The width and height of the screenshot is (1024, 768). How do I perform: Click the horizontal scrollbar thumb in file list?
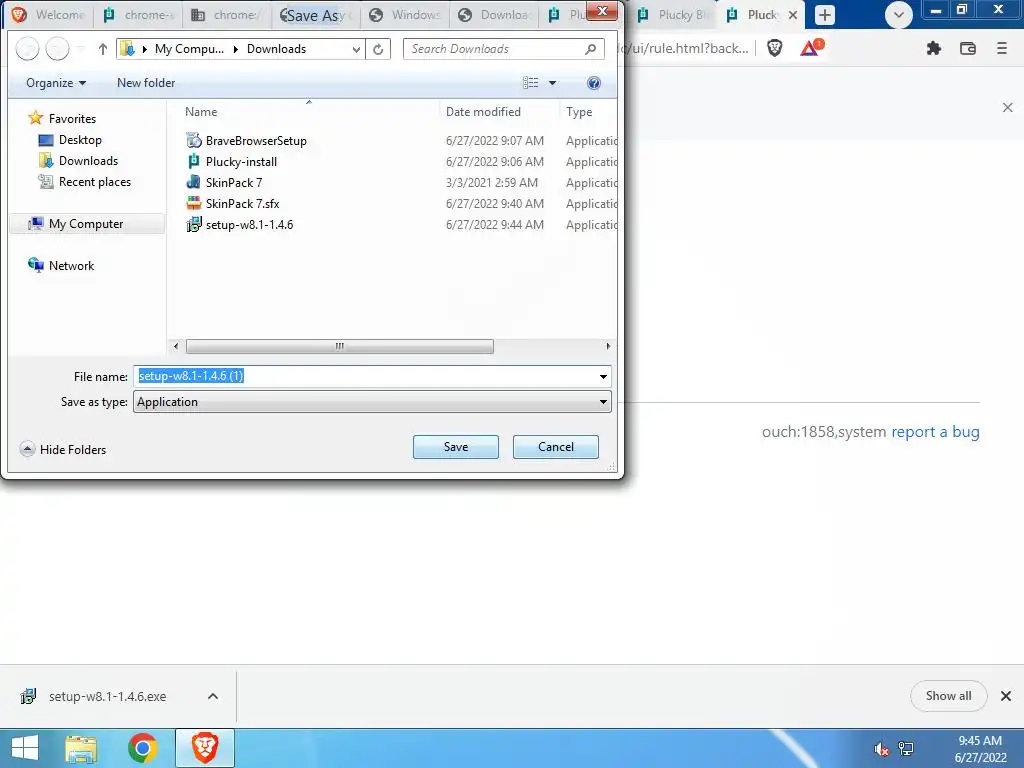click(340, 346)
